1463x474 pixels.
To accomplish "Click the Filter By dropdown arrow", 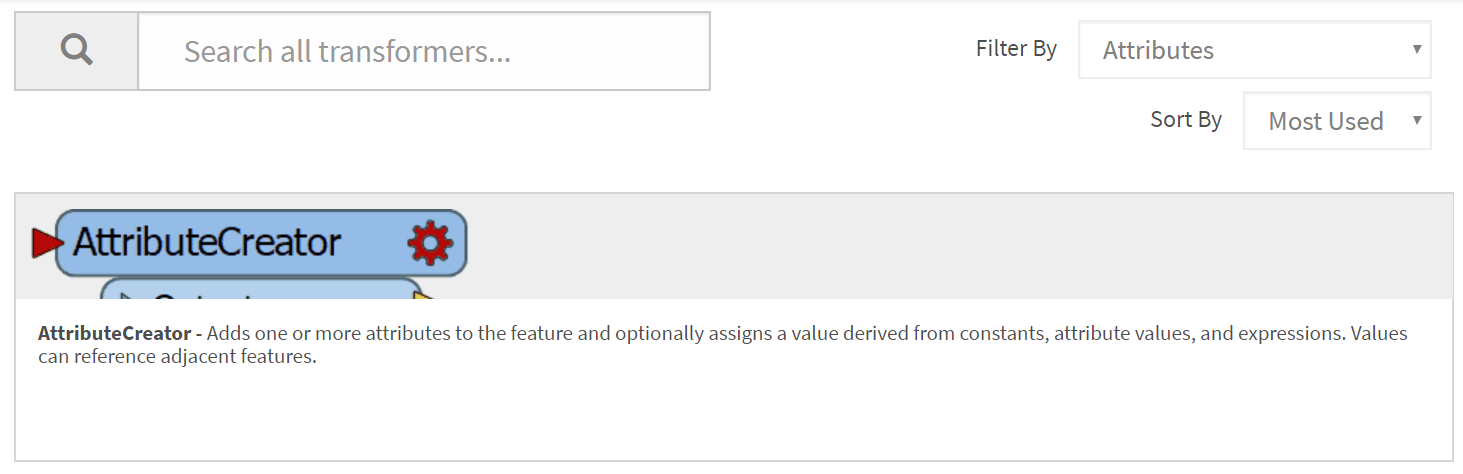I will pyautogui.click(x=1416, y=49).
